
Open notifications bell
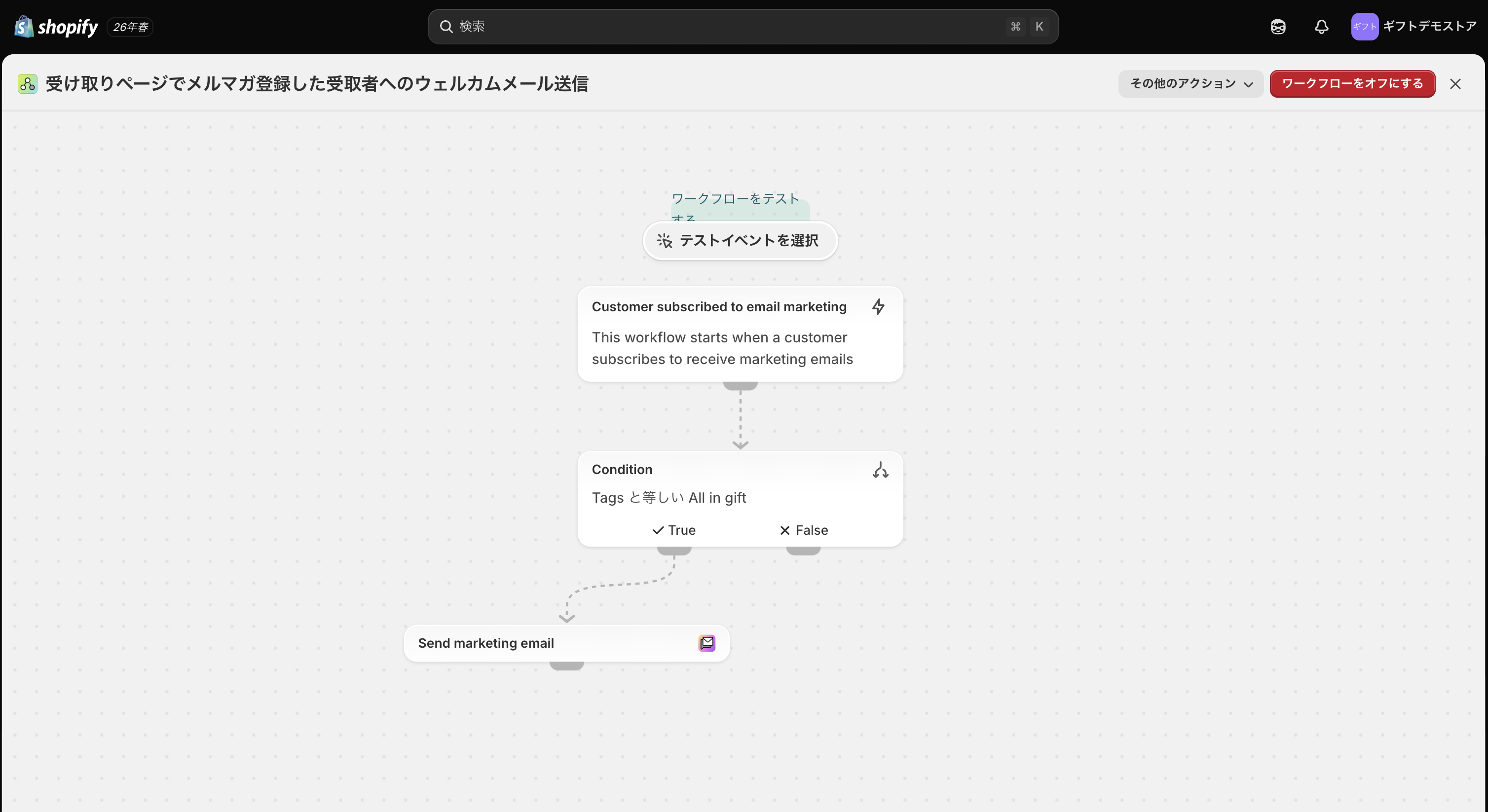pyautogui.click(x=1322, y=27)
